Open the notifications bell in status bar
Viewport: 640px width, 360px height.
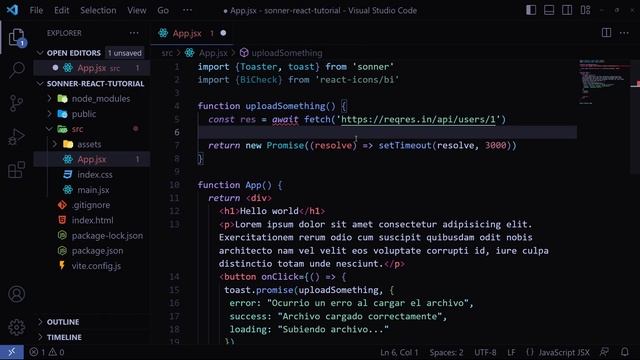625,352
